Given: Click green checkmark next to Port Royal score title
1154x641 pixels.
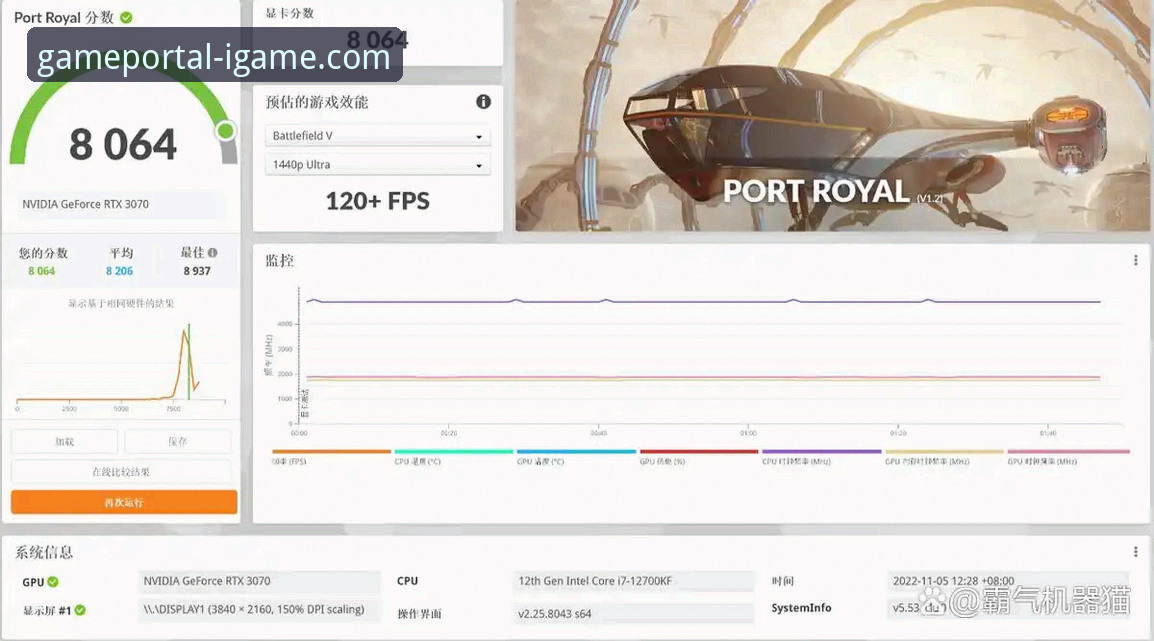Looking at the screenshot, I should click(126, 18).
